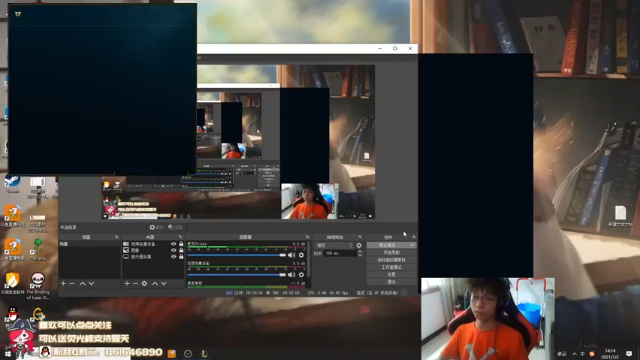Open settings gear for first mixer channel
640x360 pixels.
pos(301,255)
